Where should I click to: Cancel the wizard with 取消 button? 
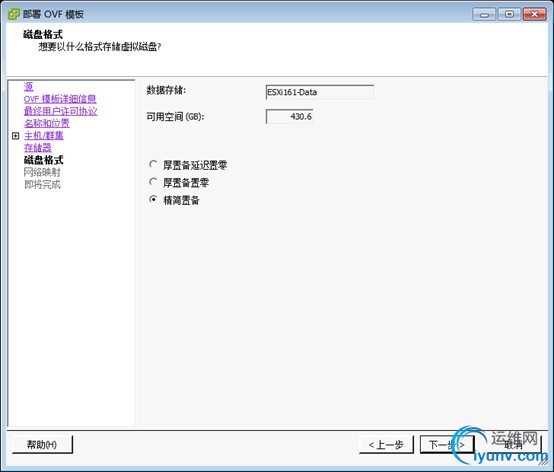[x=514, y=444]
